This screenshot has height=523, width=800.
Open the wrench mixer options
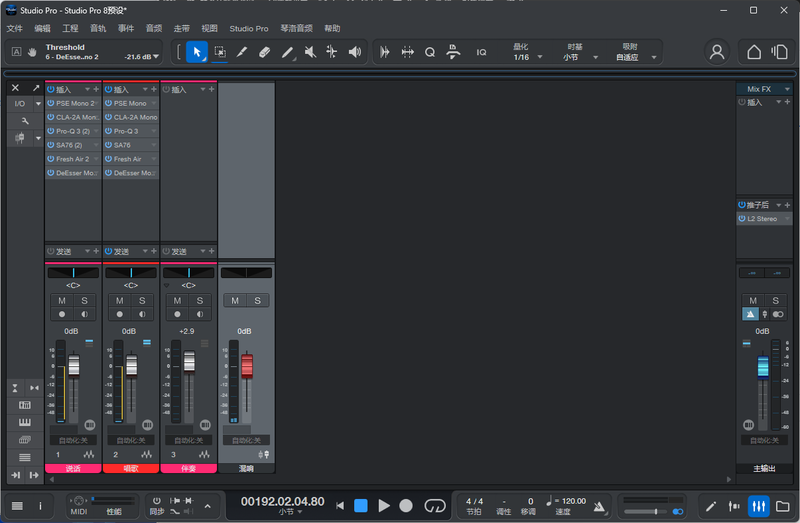click(25, 121)
